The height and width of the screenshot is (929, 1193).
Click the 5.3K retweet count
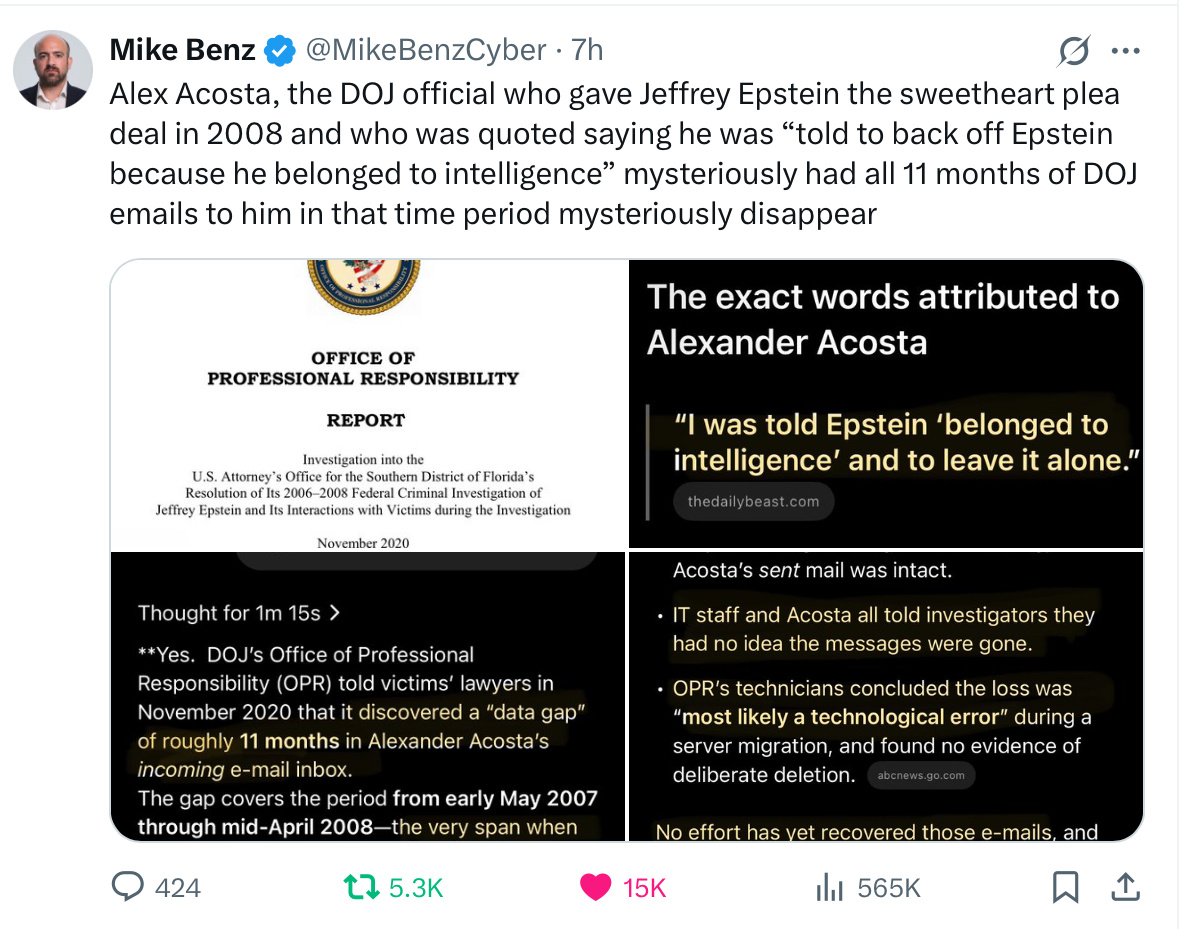(x=415, y=888)
